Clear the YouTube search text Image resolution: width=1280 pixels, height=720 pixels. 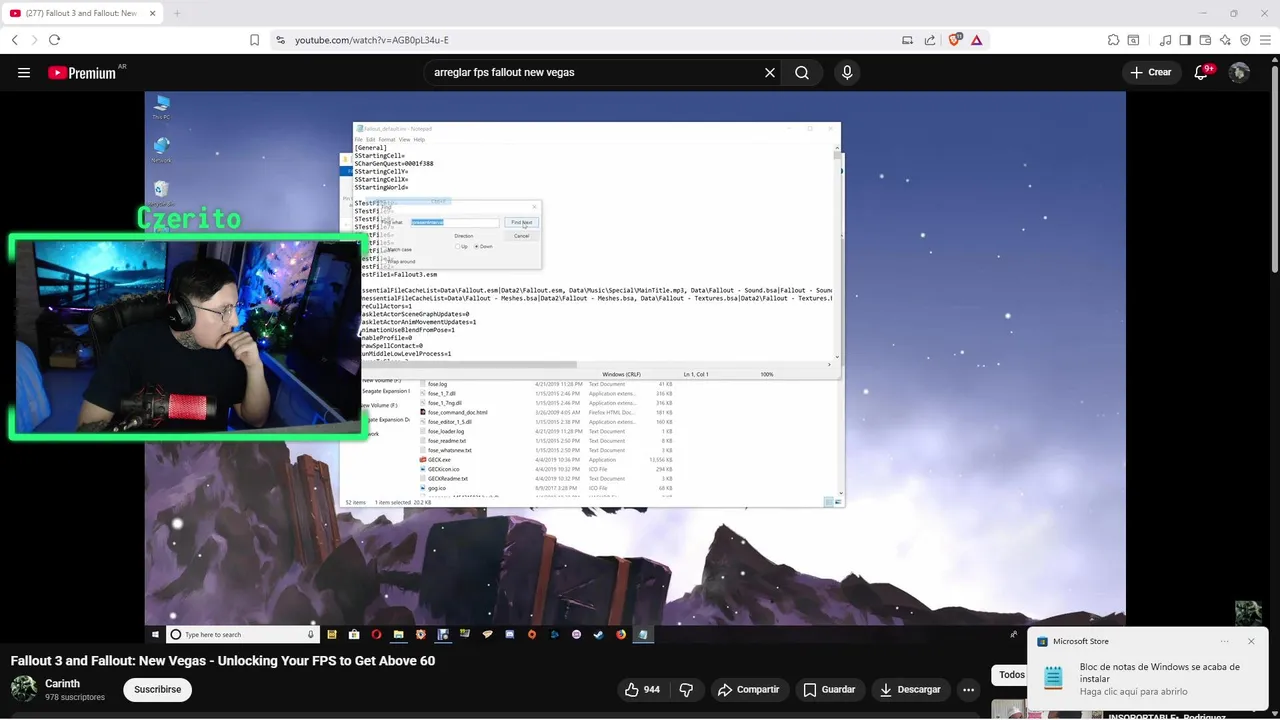coord(770,72)
